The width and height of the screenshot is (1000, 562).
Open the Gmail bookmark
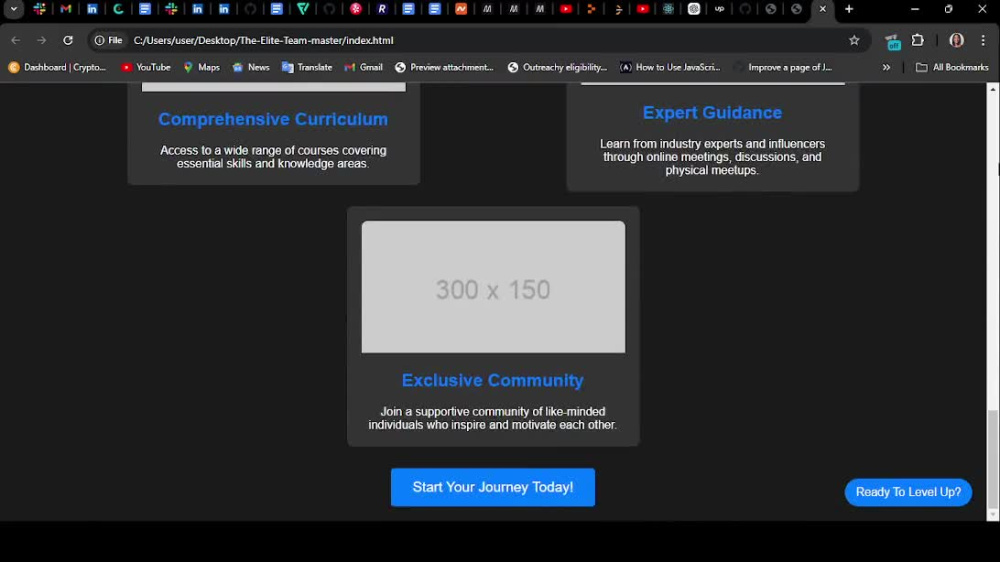(363, 67)
